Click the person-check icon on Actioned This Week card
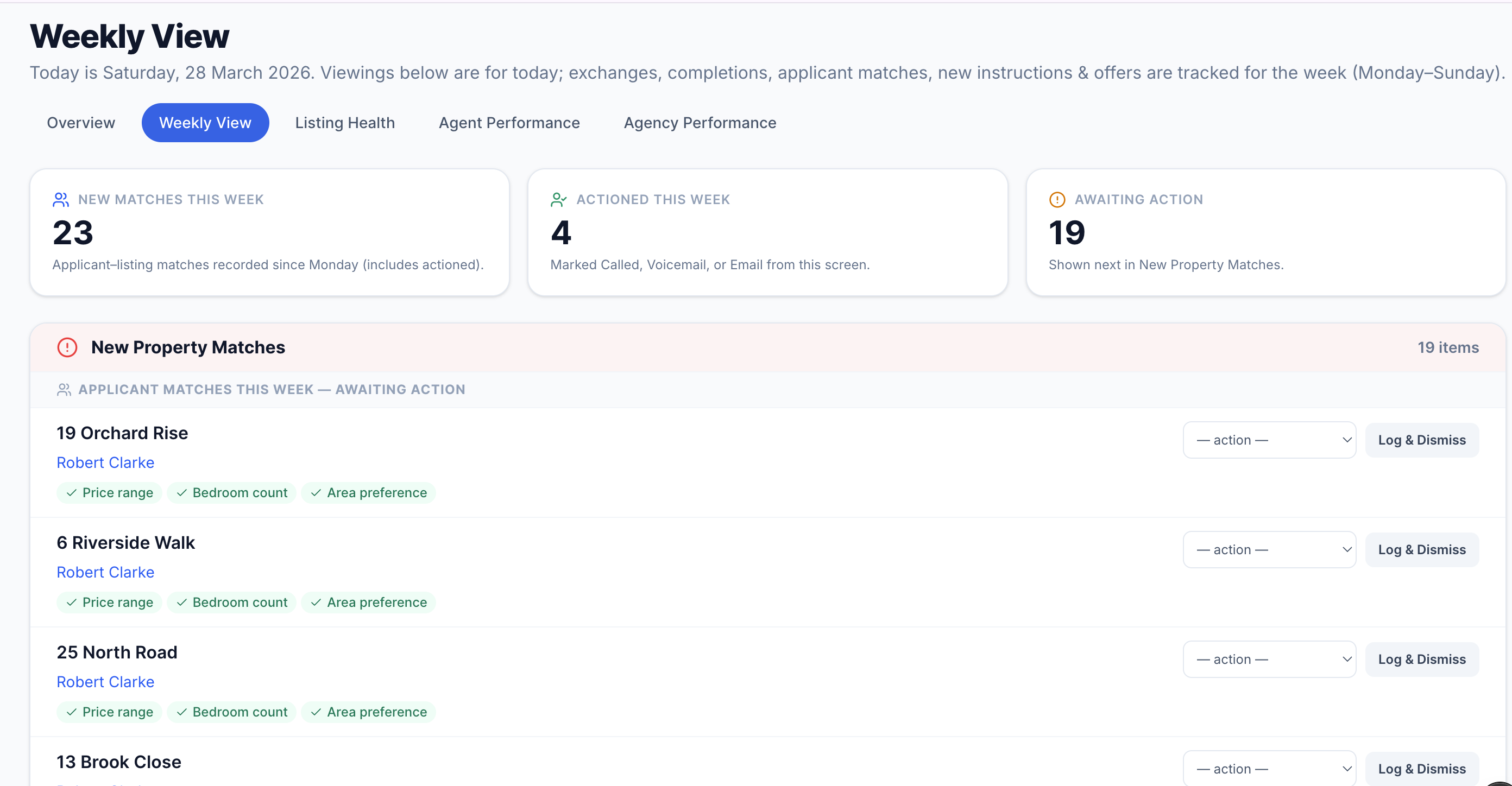This screenshot has height=786, width=1512. coord(559,199)
